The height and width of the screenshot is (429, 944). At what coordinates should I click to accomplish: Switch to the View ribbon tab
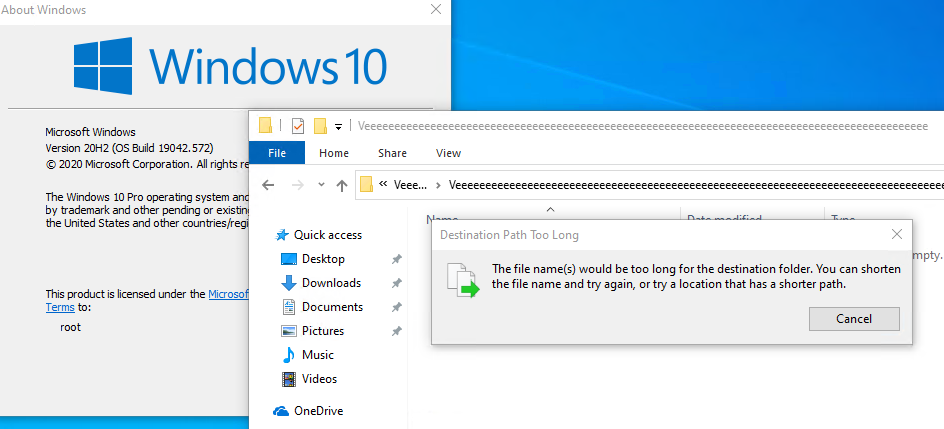449,153
